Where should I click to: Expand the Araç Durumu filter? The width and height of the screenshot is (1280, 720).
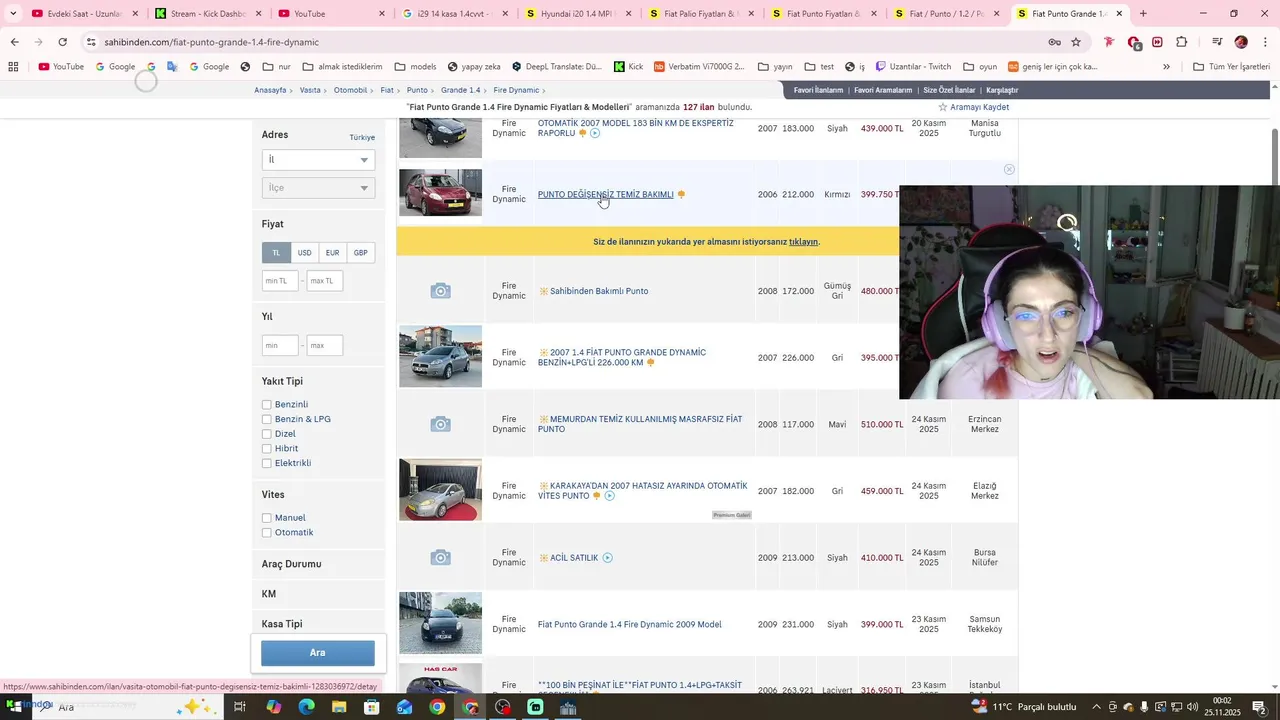pos(318,564)
